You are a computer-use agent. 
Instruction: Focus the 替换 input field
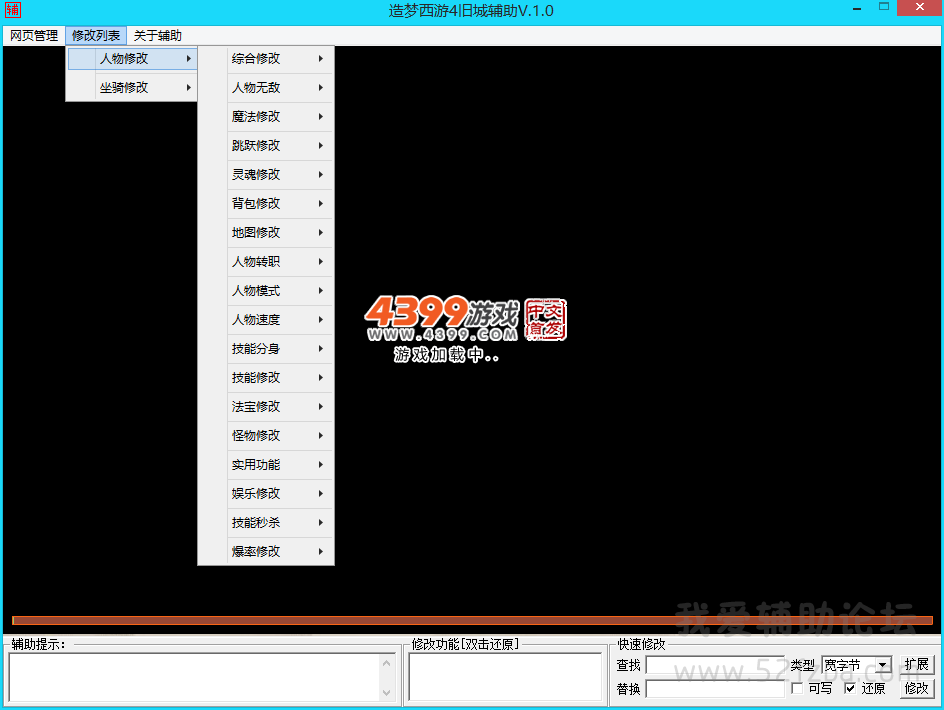[715, 689]
